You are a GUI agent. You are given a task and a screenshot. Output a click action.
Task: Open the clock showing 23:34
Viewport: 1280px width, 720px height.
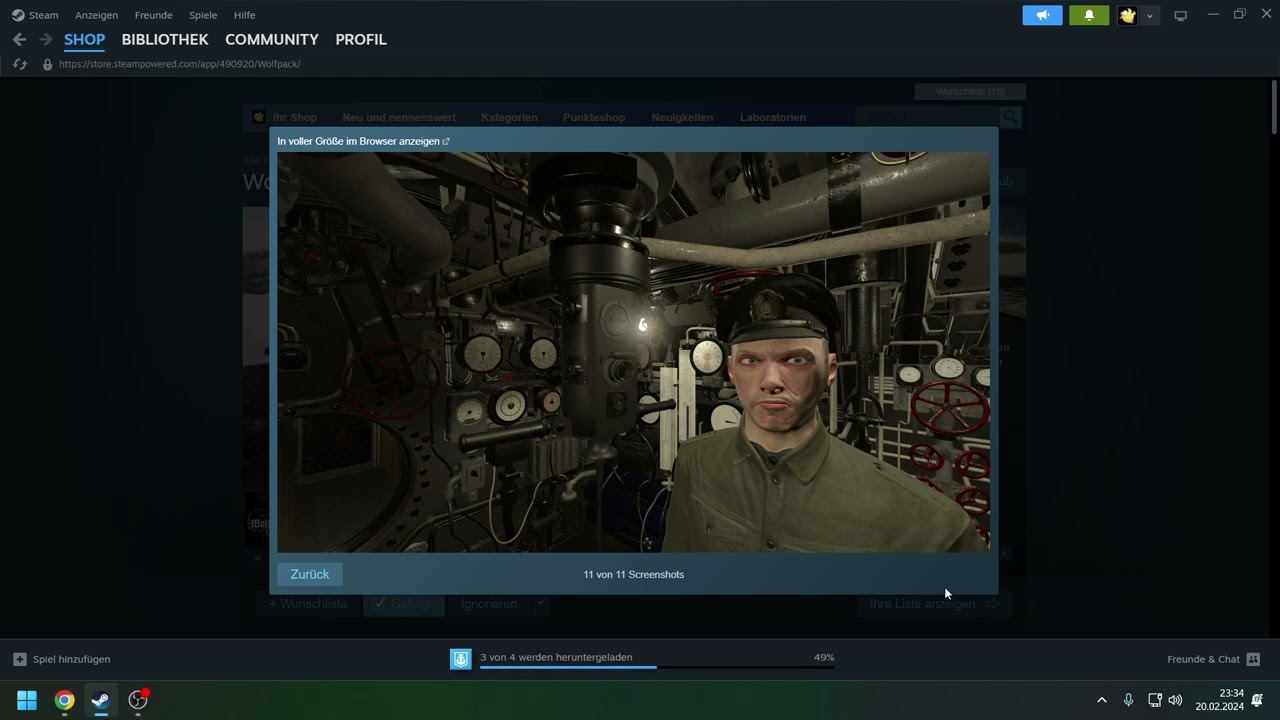(1219, 700)
